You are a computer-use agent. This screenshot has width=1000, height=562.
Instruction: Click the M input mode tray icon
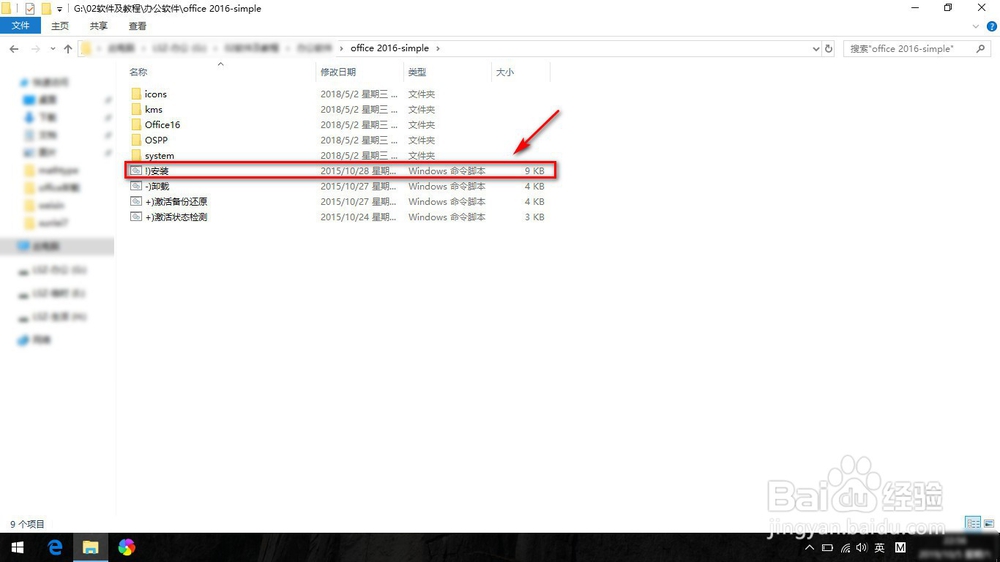[x=900, y=547]
